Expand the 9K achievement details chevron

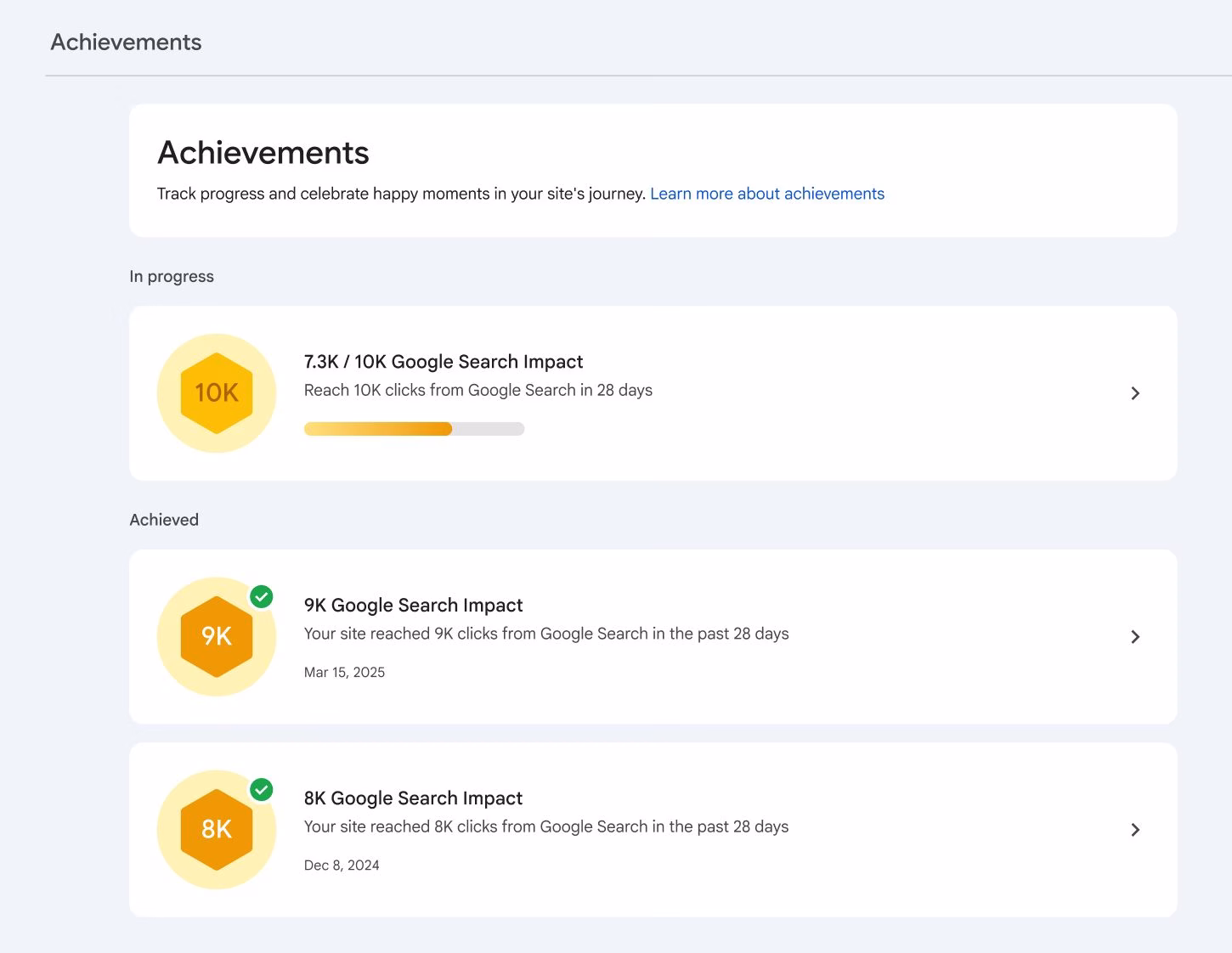click(x=1135, y=636)
